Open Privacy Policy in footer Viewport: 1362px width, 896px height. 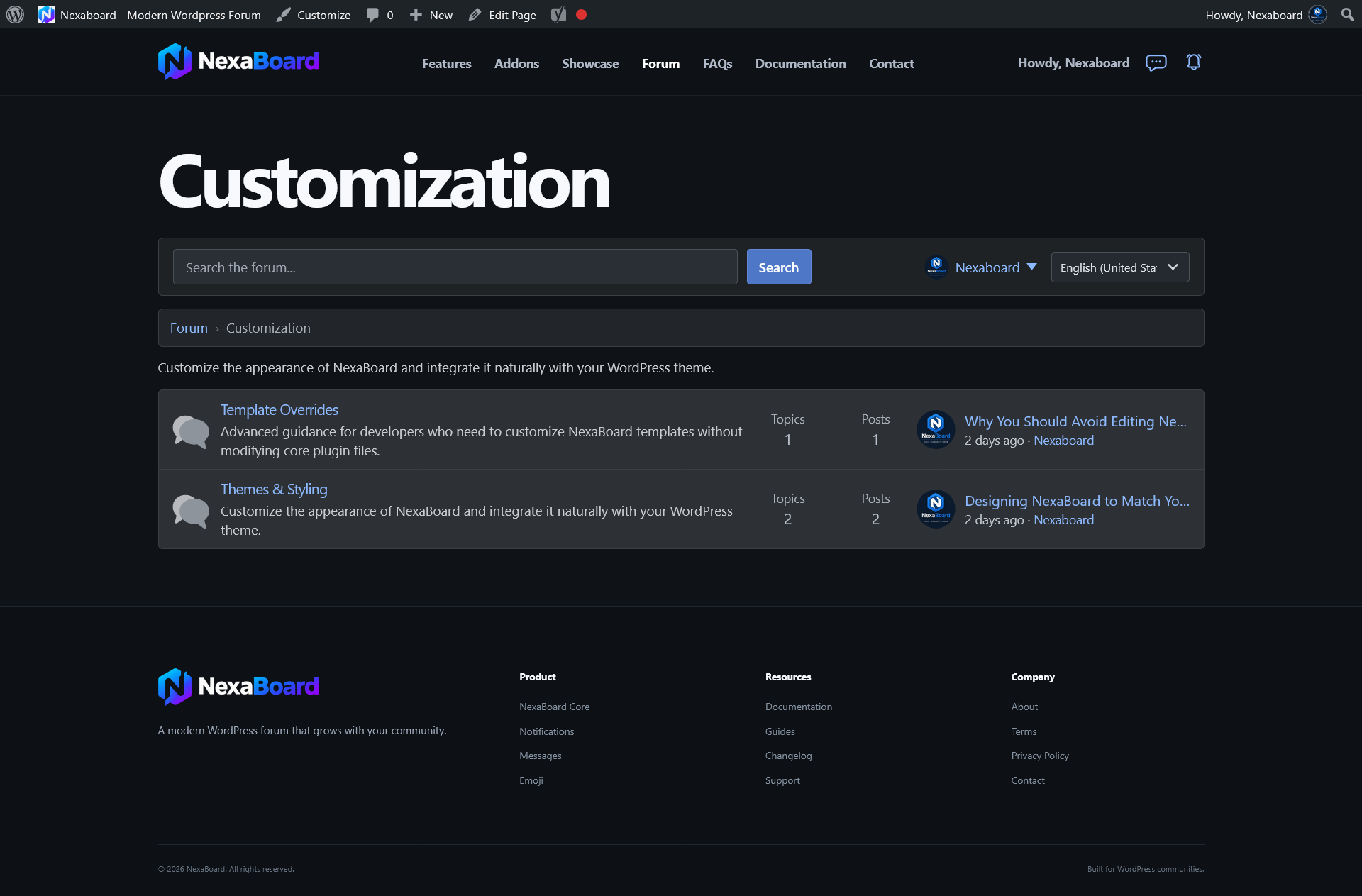point(1040,756)
